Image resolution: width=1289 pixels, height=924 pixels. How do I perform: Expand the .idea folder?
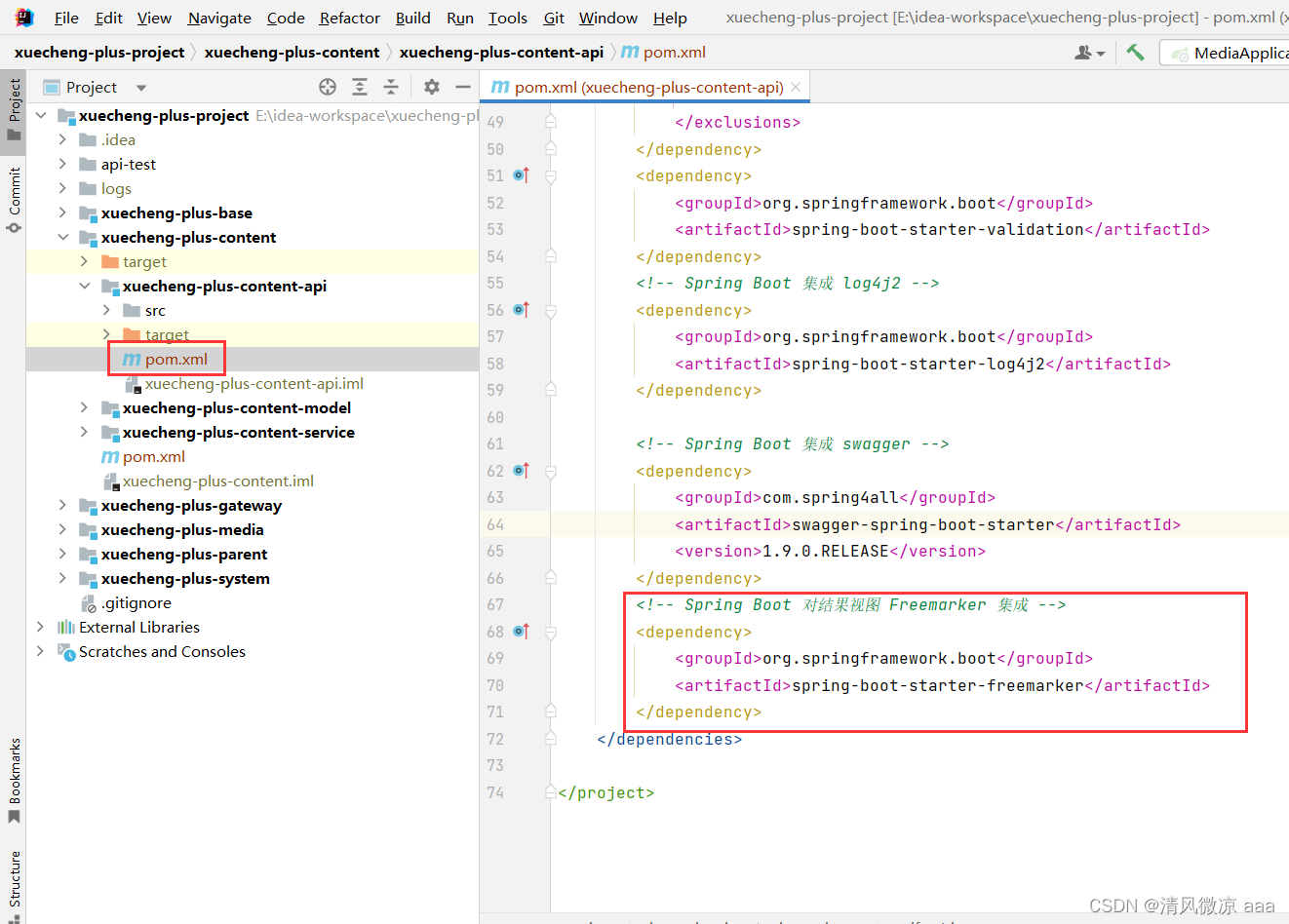point(62,139)
